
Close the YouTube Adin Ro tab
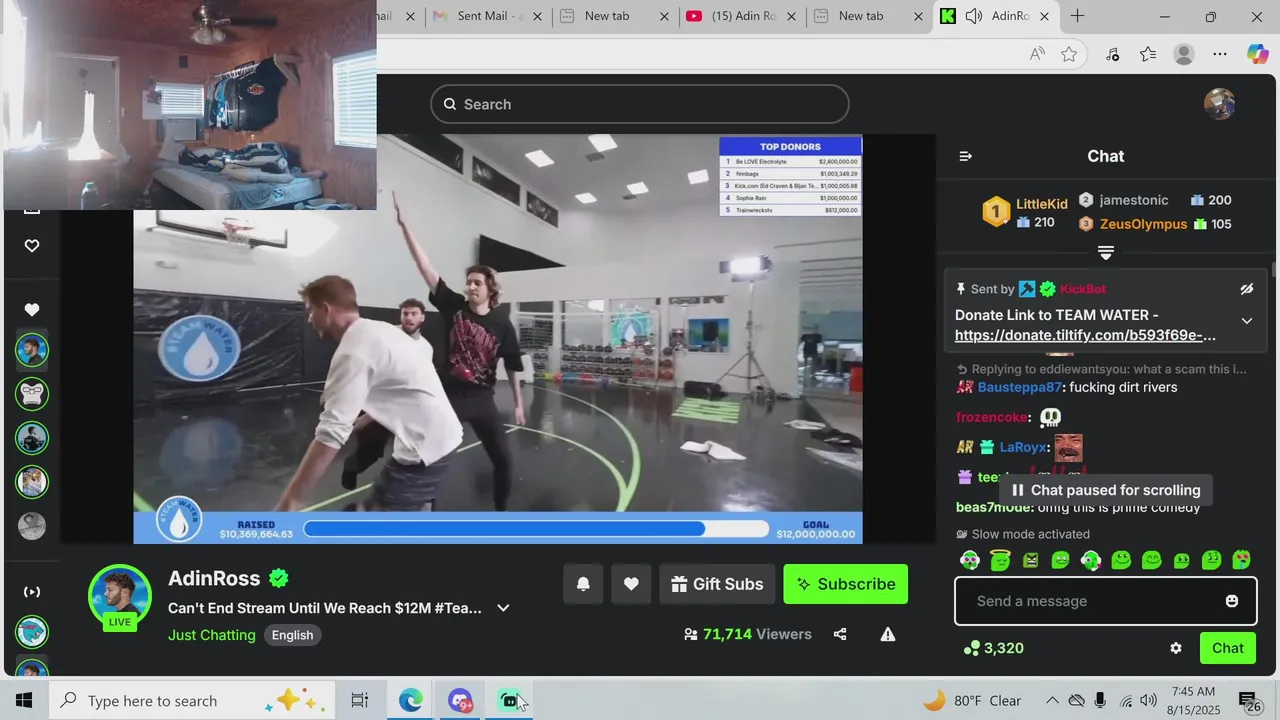792,16
